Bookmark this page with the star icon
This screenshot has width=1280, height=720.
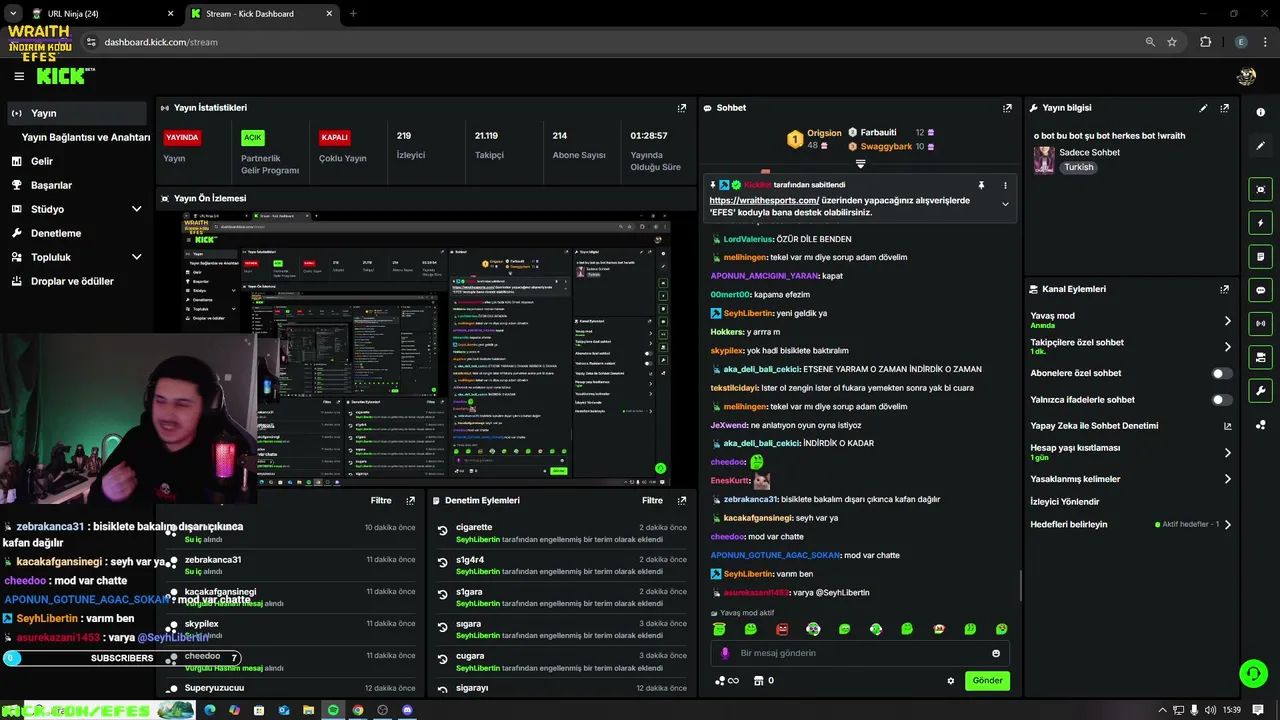pyautogui.click(x=1172, y=42)
